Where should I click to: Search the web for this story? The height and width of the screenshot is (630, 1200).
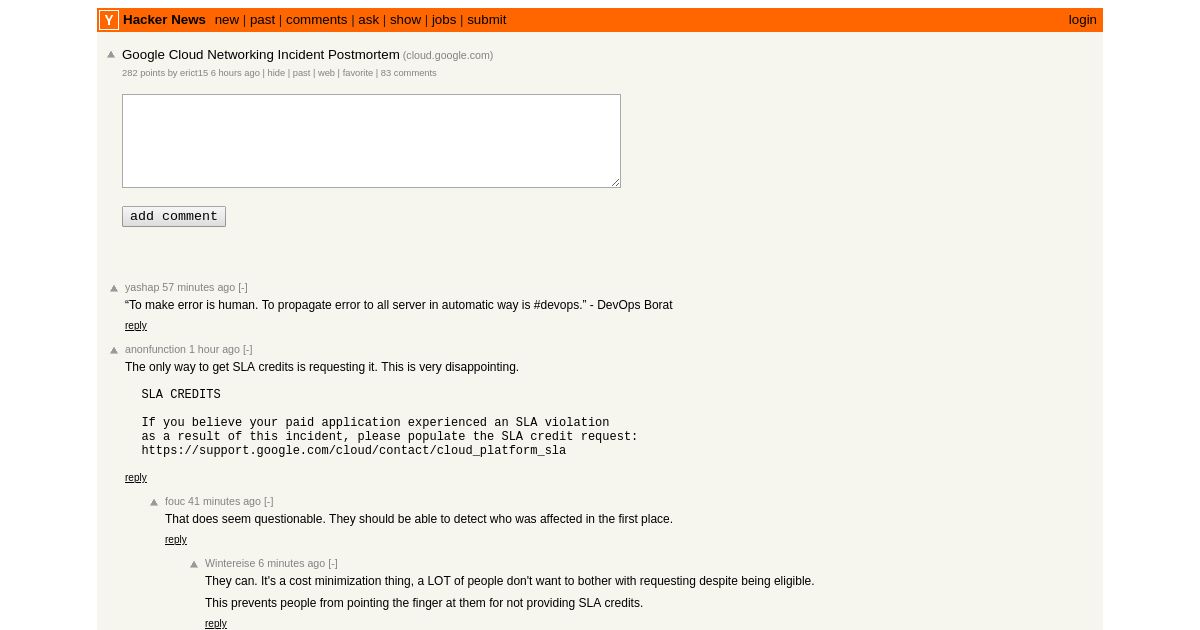click(x=326, y=73)
